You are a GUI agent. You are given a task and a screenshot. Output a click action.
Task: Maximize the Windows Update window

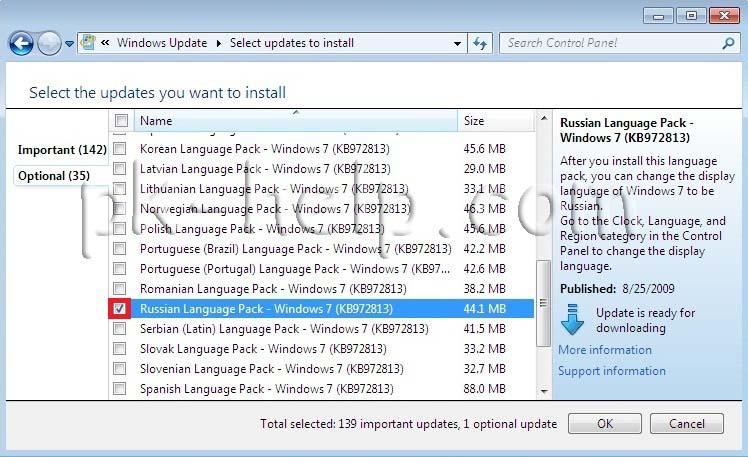click(691, 16)
